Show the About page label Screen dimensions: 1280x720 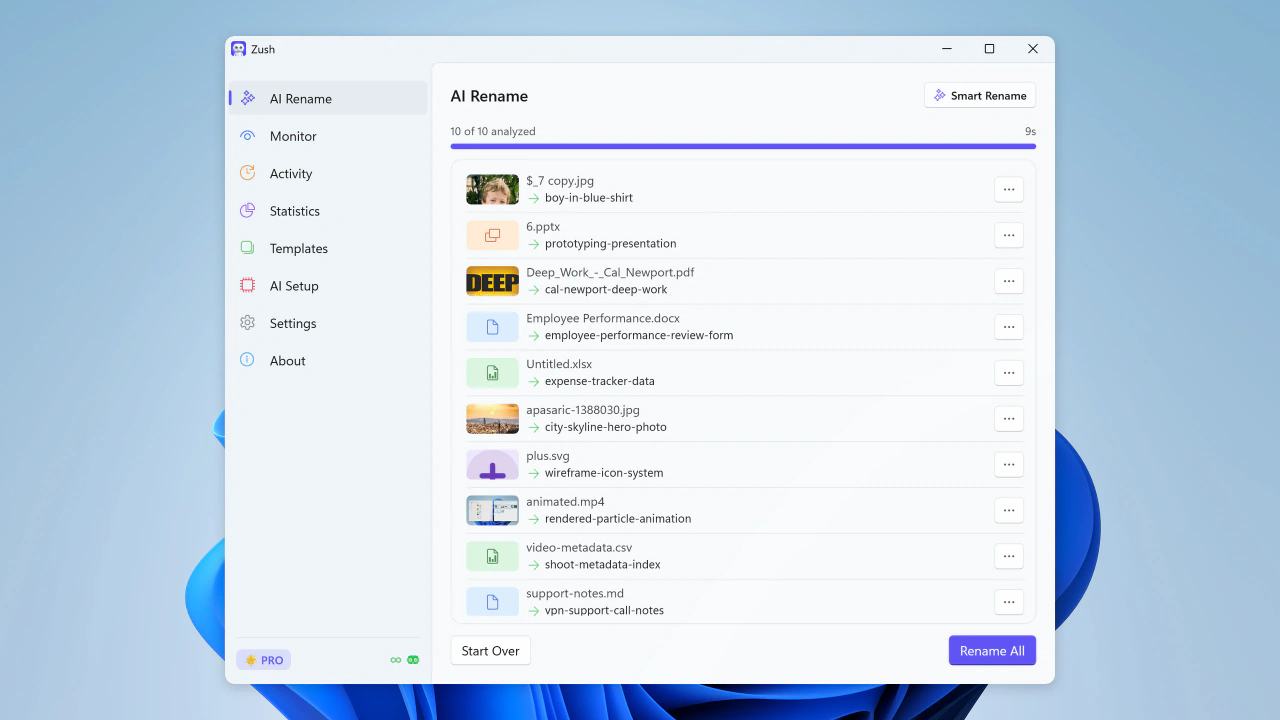pyautogui.click(x=288, y=361)
